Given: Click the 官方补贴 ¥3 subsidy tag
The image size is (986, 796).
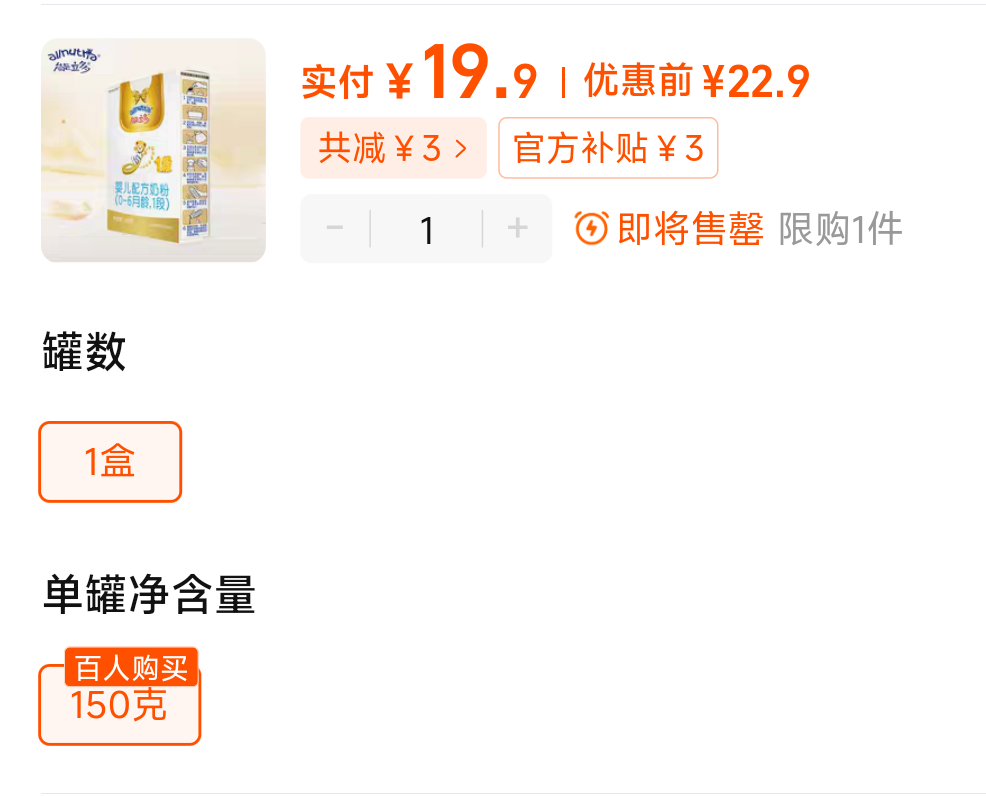Looking at the screenshot, I should [x=608, y=148].
